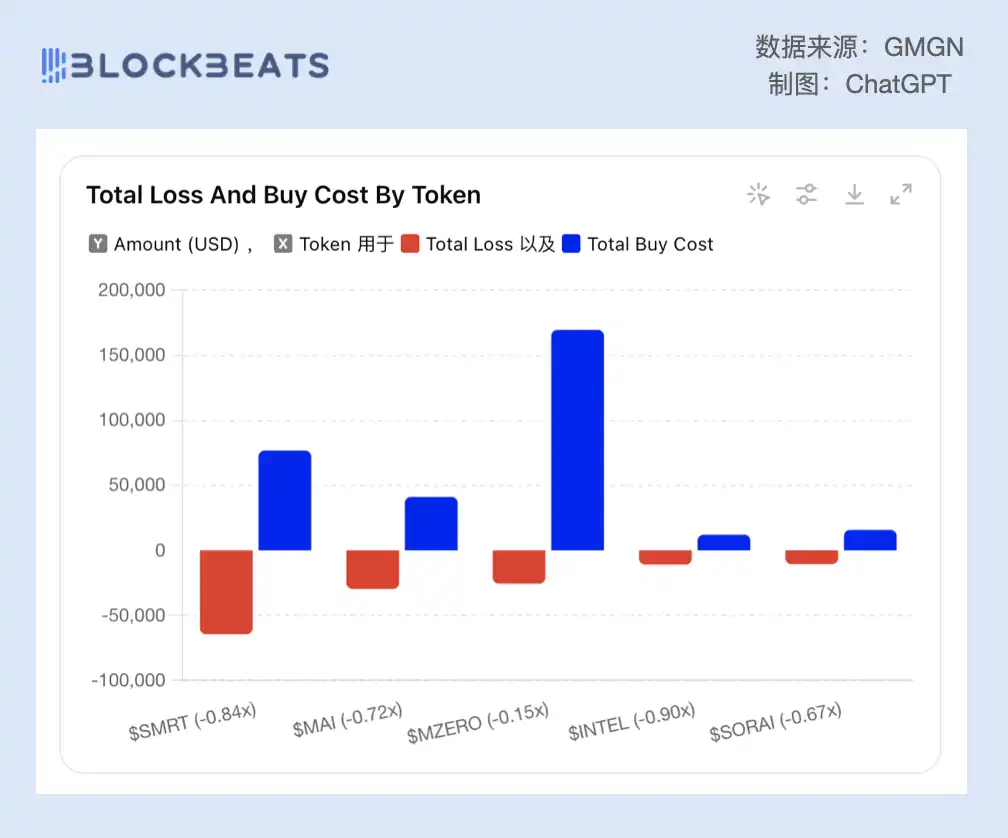
Task: Click the X axis badge icon
Action: pyautogui.click(x=283, y=244)
